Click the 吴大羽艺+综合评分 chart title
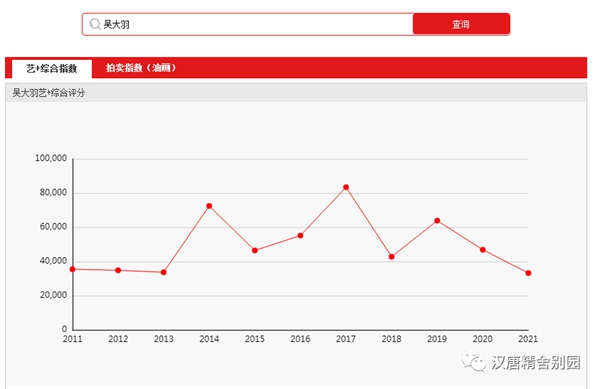 [49, 93]
